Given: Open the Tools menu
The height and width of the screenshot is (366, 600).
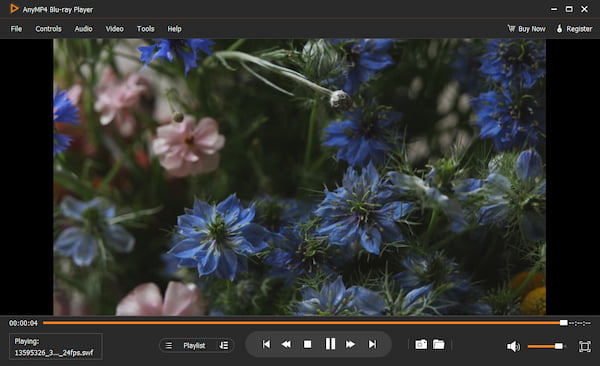Looking at the screenshot, I should tap(145, 29).
